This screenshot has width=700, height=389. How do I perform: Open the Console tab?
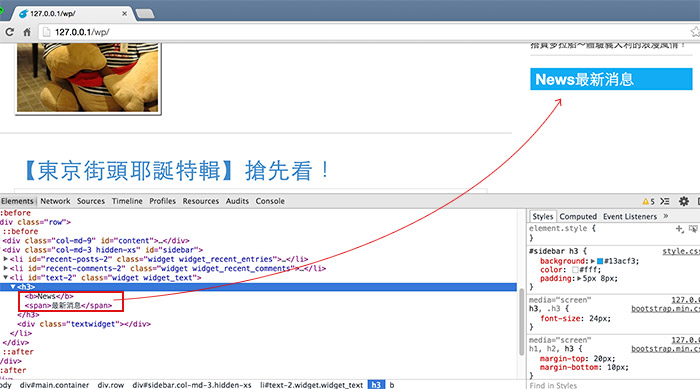click(270, 201)
